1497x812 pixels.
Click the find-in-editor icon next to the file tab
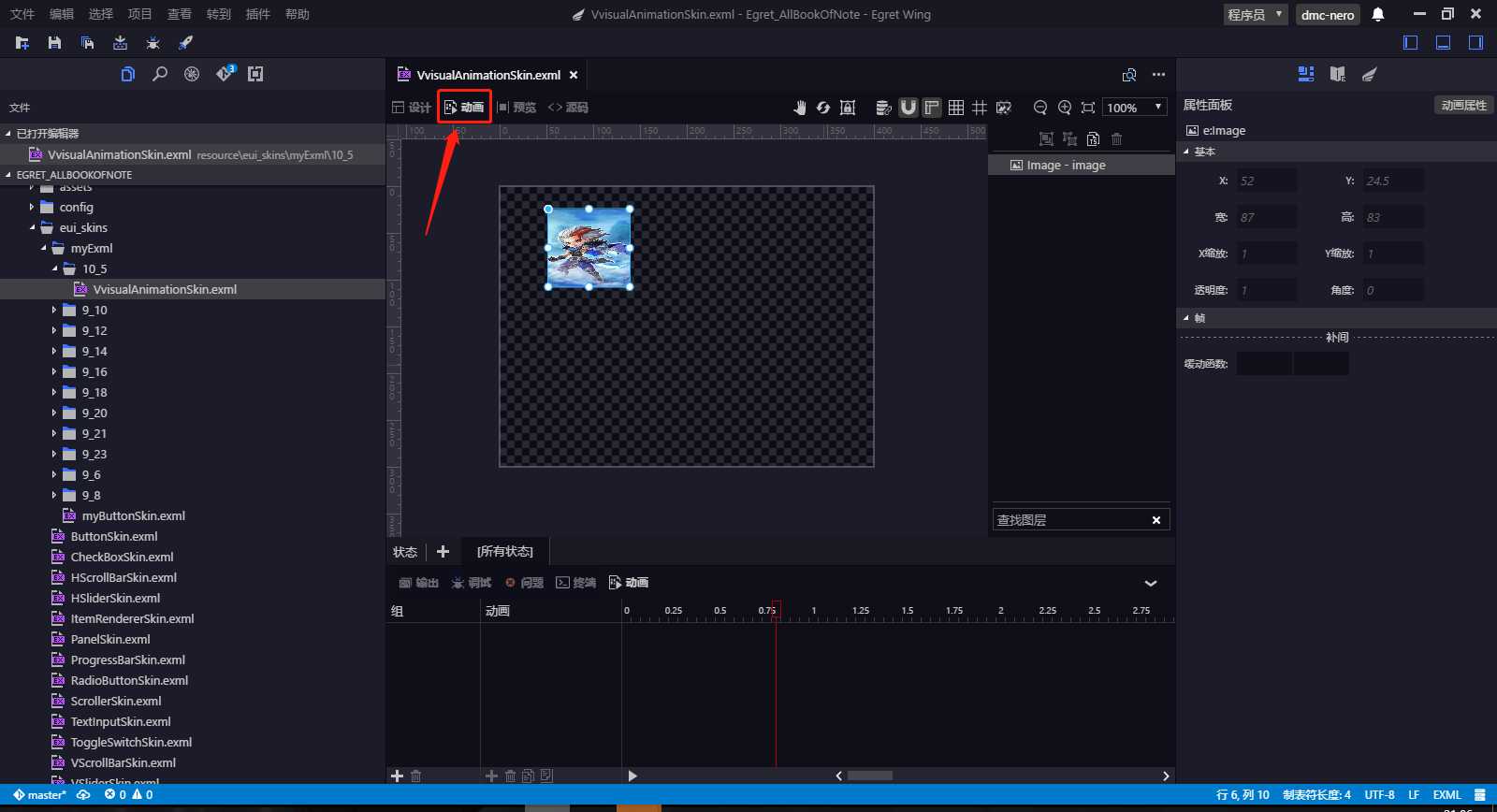coord(1129,75)
